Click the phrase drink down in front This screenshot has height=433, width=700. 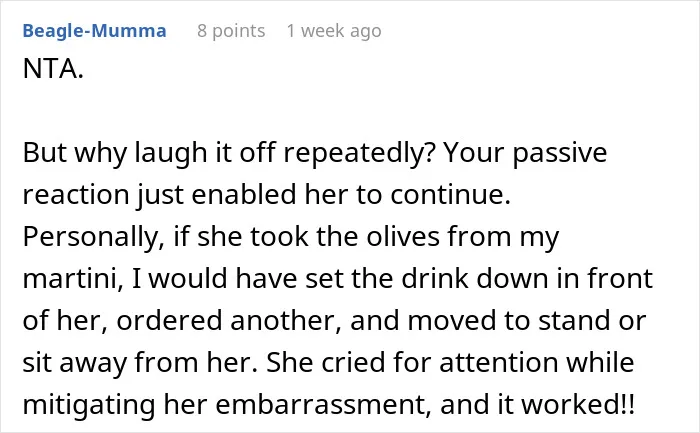click(x=527, y=279)
